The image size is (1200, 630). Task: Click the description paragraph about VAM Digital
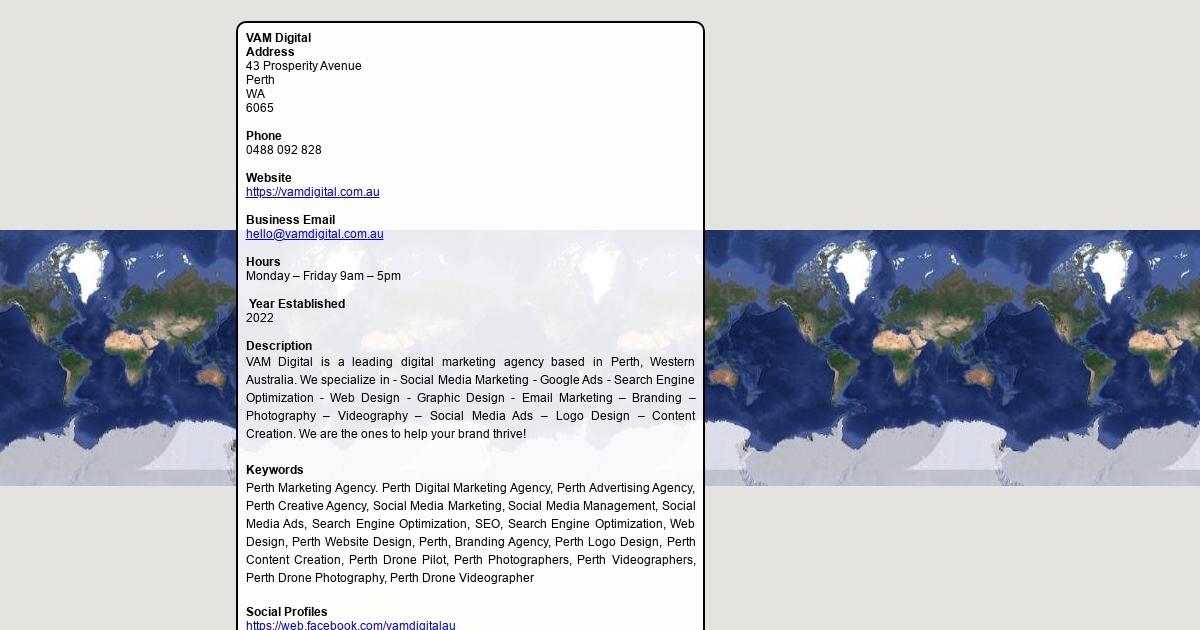[x=470, y=398]
